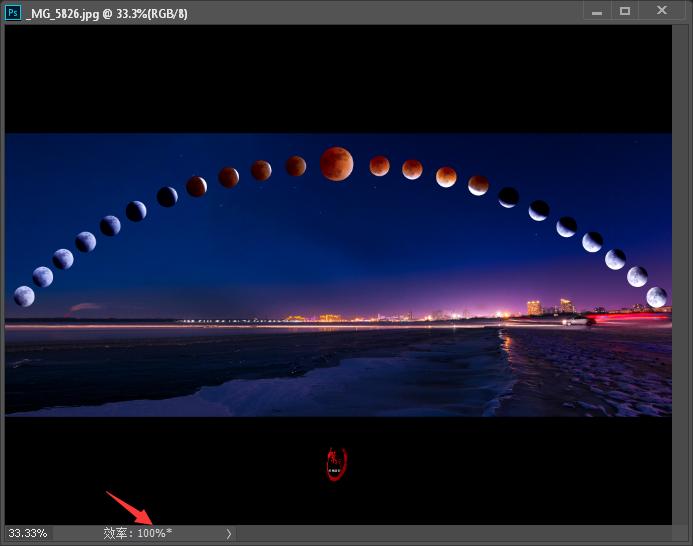Click the window resize corner at bottom right
Screen dimensions: 693x546
coord(683,535)
